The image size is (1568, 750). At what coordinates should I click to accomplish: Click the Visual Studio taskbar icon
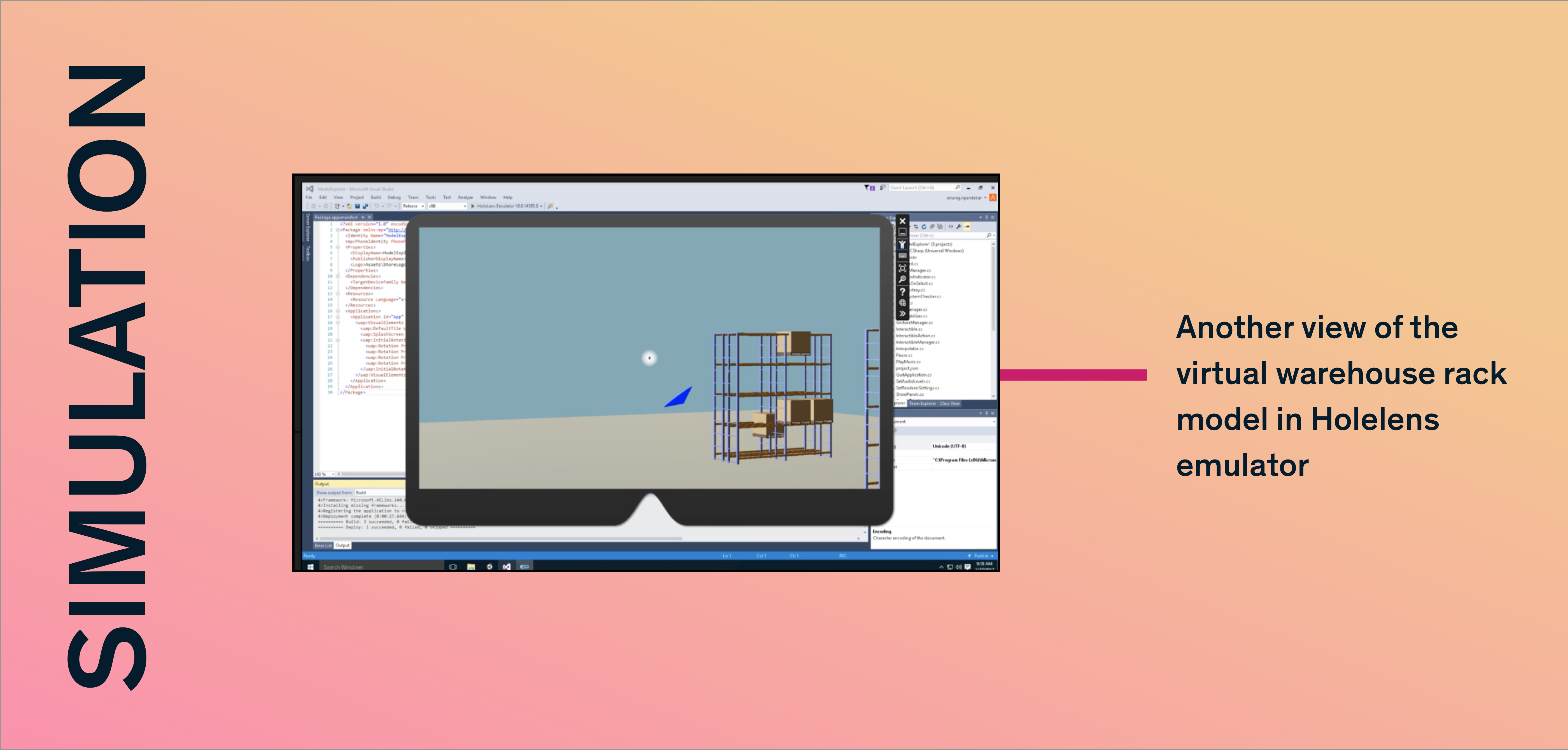(507, 567)
